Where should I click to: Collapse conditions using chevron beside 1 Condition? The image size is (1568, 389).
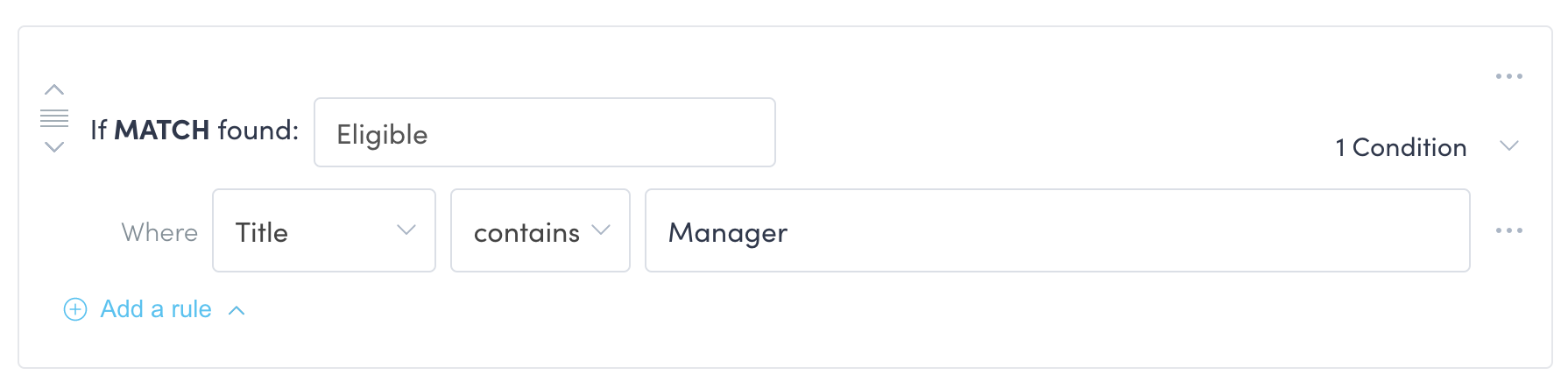(1508, 145)
